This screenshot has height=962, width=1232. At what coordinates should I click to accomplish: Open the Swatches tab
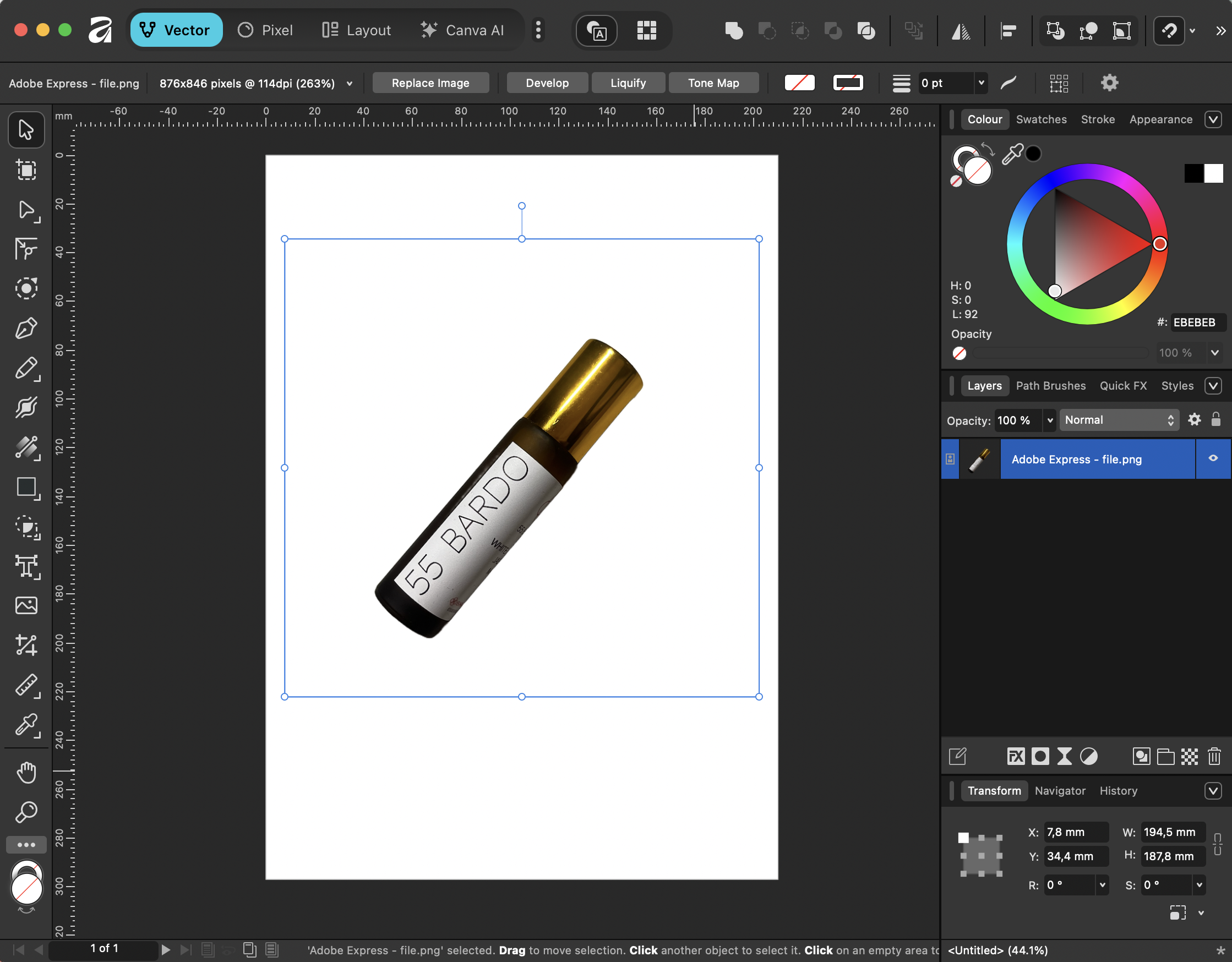pos(1042,119)
